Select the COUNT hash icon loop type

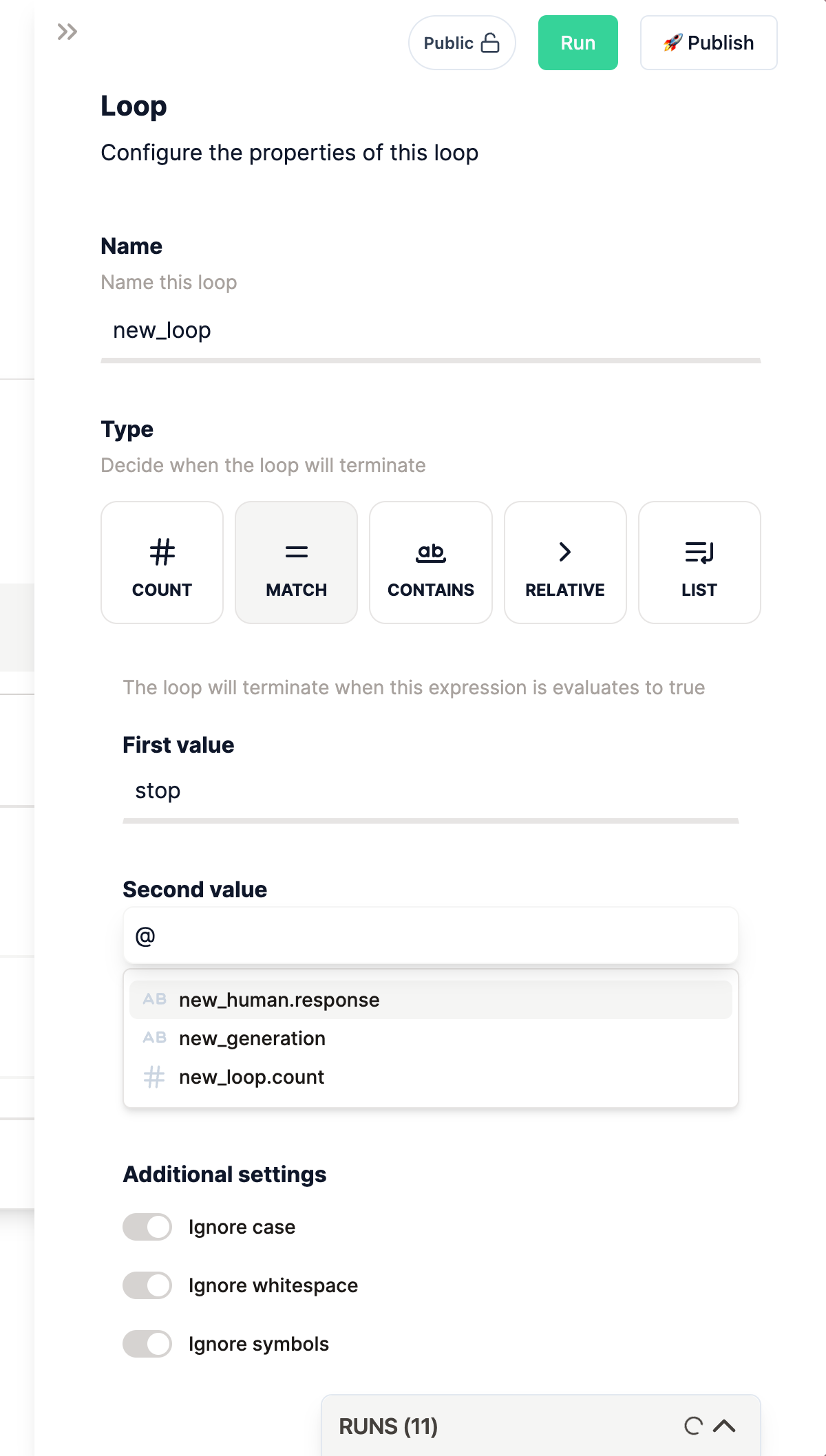tap(162, 562)
